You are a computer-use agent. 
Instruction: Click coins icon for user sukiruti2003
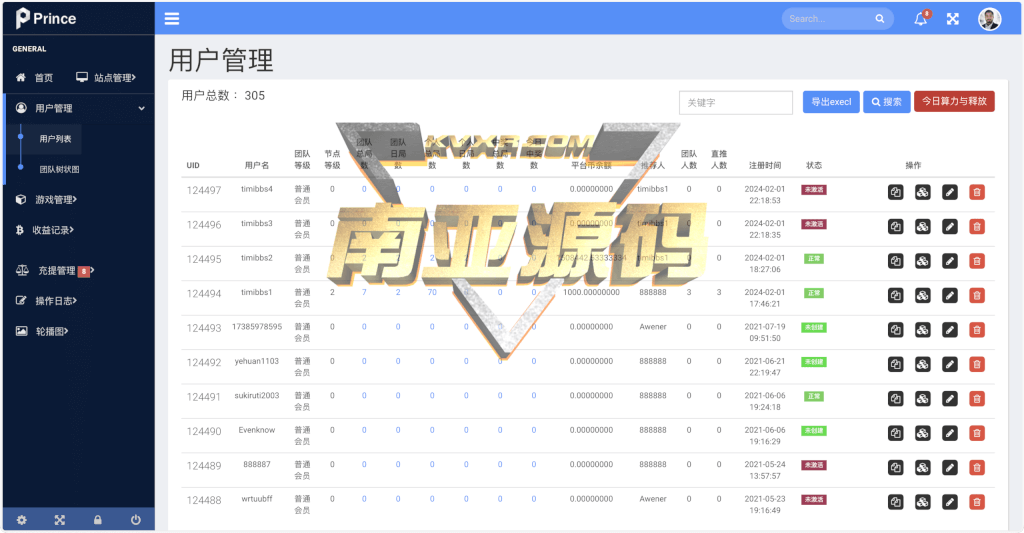point(922,398)
